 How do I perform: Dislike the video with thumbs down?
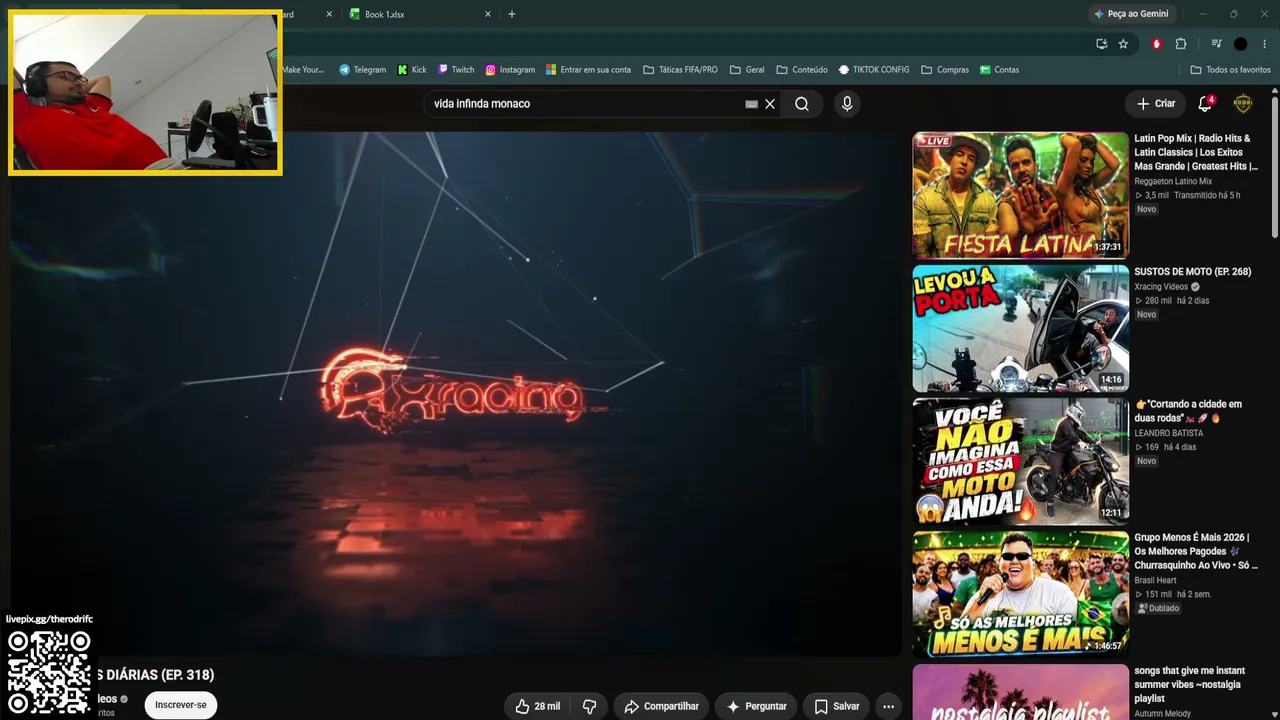589,706
